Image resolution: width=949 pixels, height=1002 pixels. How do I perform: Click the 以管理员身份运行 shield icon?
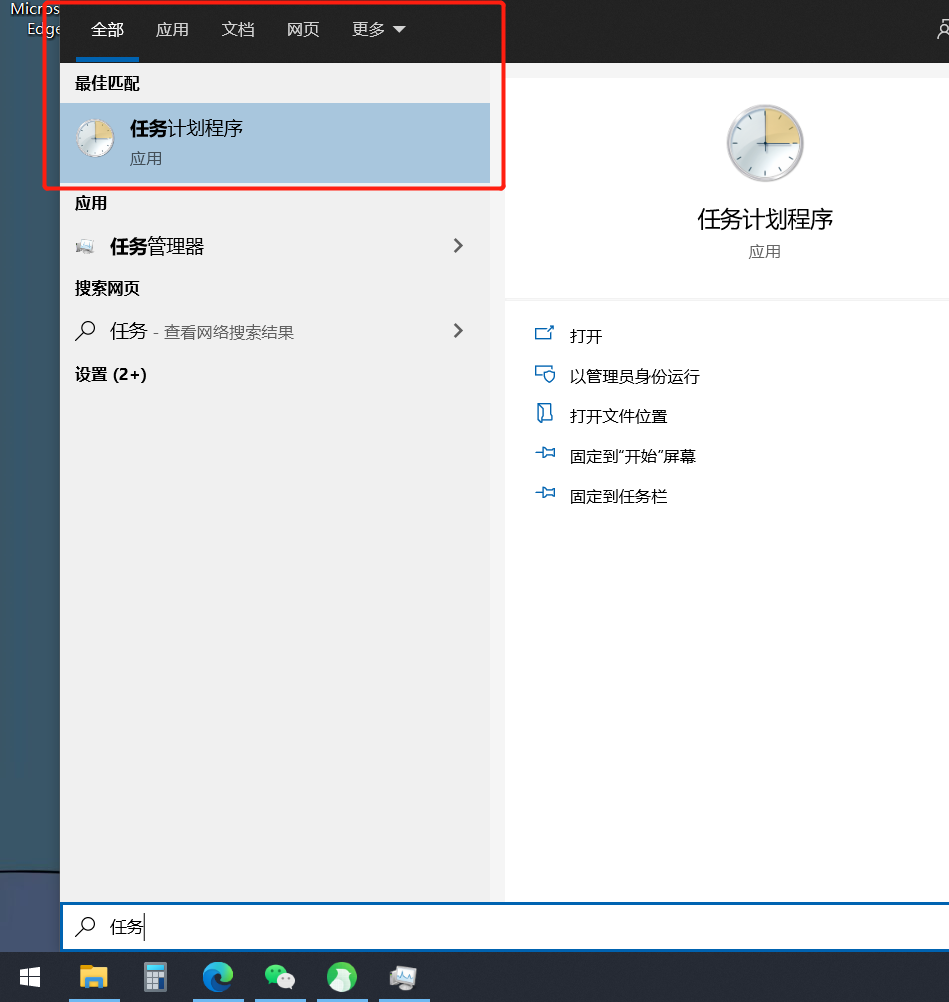pyautogui.click(x=545, y=375)
